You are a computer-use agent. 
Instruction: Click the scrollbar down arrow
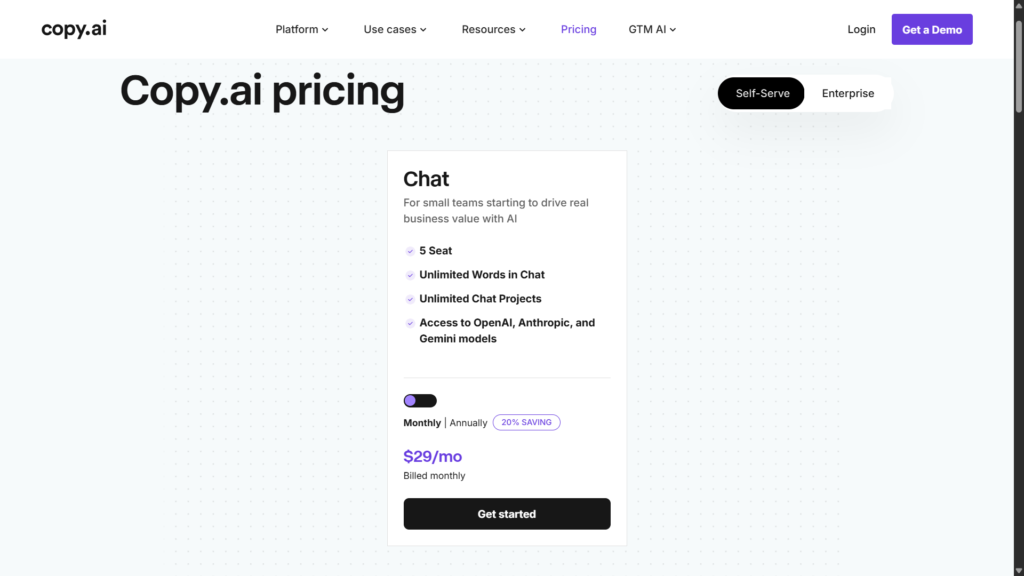coord(1018,571)
